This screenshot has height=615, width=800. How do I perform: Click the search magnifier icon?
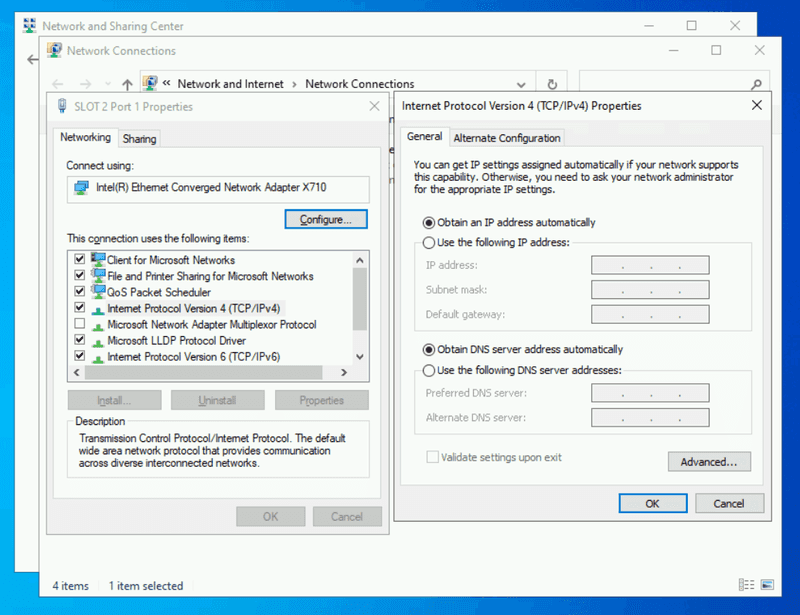point(756,84)
